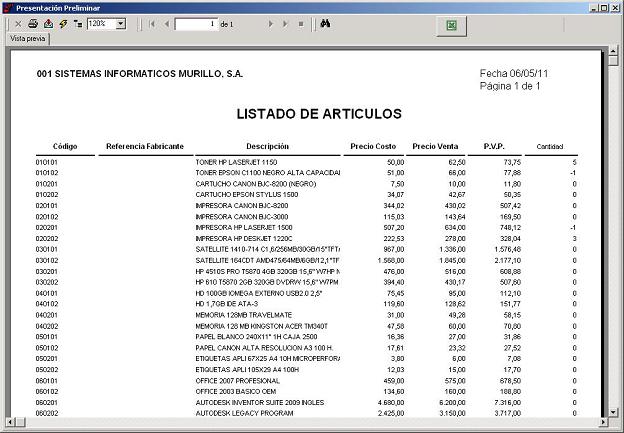Click the Código column header
Viewport: 624px width, 433px height.
[65, 146]
